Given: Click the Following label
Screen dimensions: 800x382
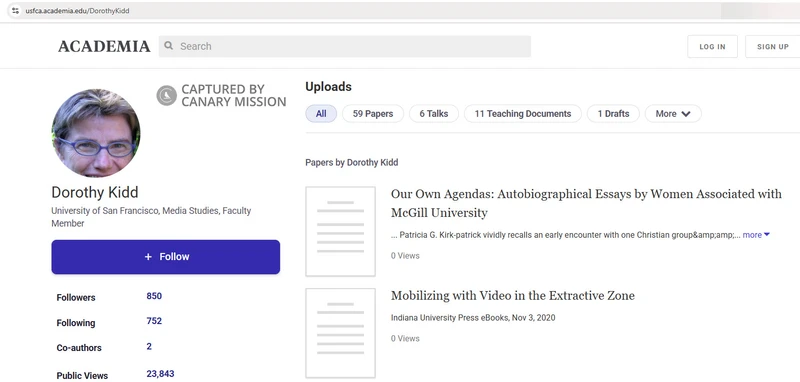Looking at the screenshot, I should (x=76, y=323).
